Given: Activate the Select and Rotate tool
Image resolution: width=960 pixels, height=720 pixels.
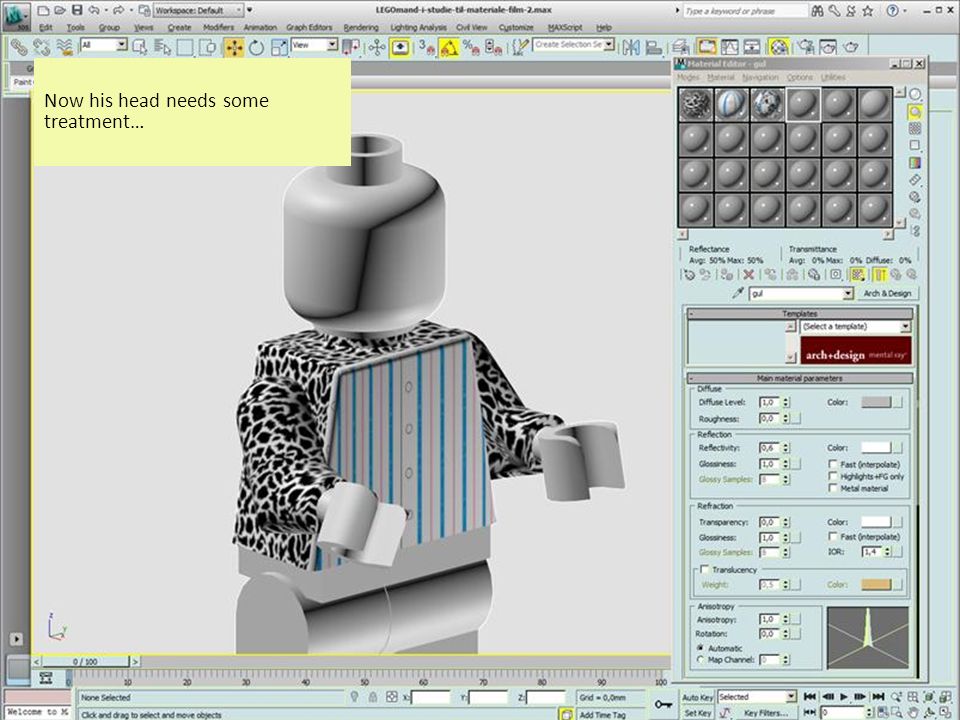Looking at the screenshot, I should 257,47.
